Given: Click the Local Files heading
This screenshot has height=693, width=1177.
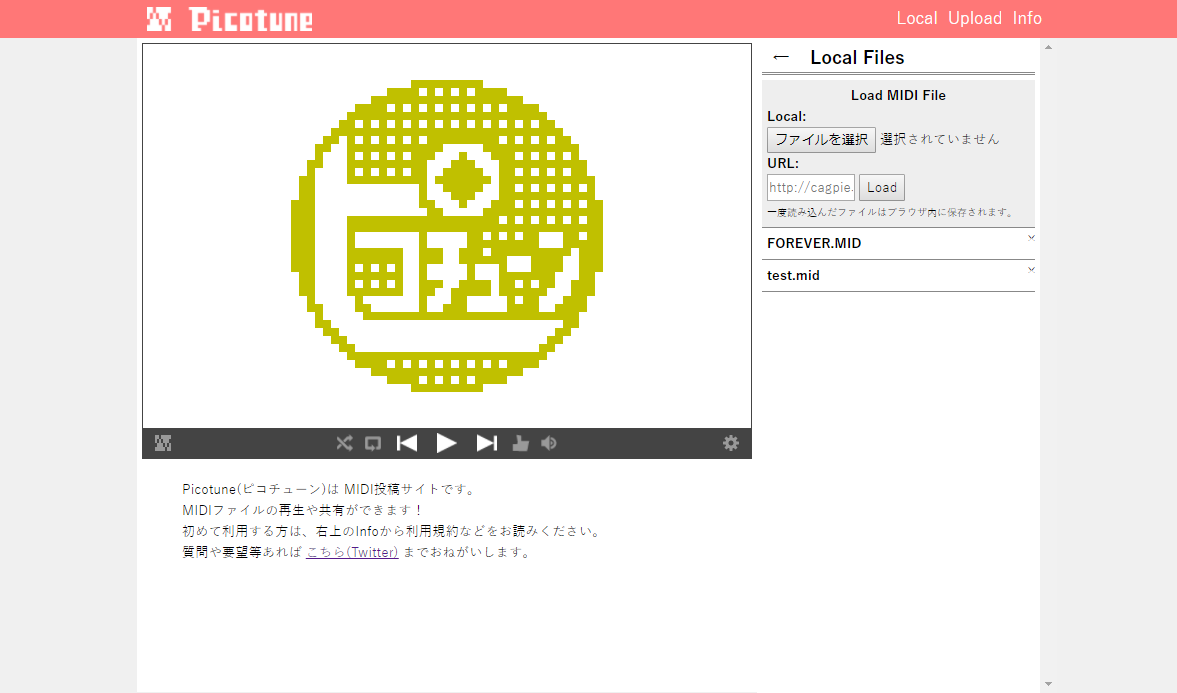Looking at the screenshot, I should pyautogui.click(x=857, y=58).
